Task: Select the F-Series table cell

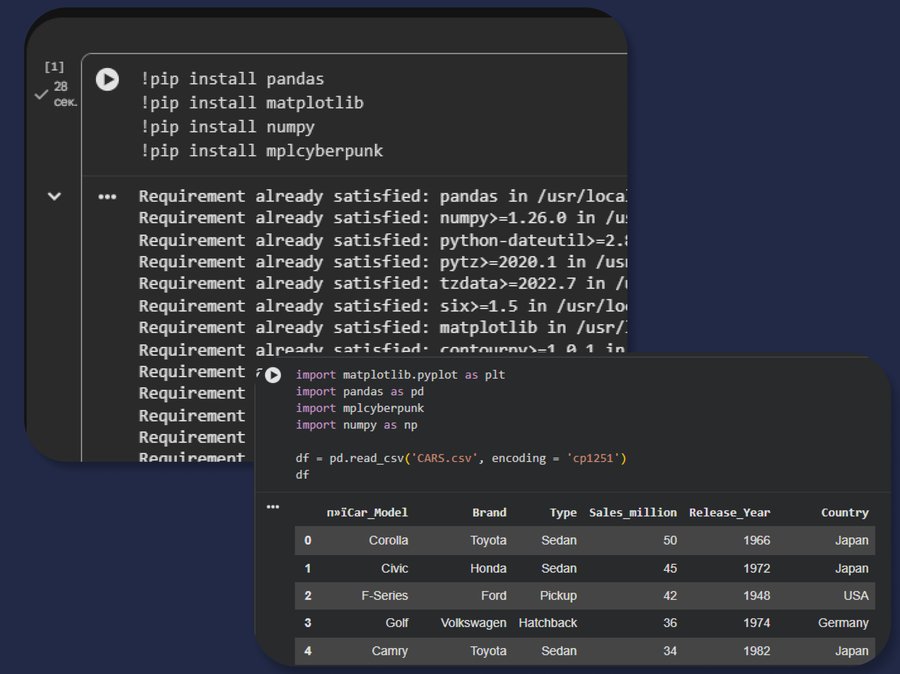Action: pyautogui.click(x=384, y=595)
